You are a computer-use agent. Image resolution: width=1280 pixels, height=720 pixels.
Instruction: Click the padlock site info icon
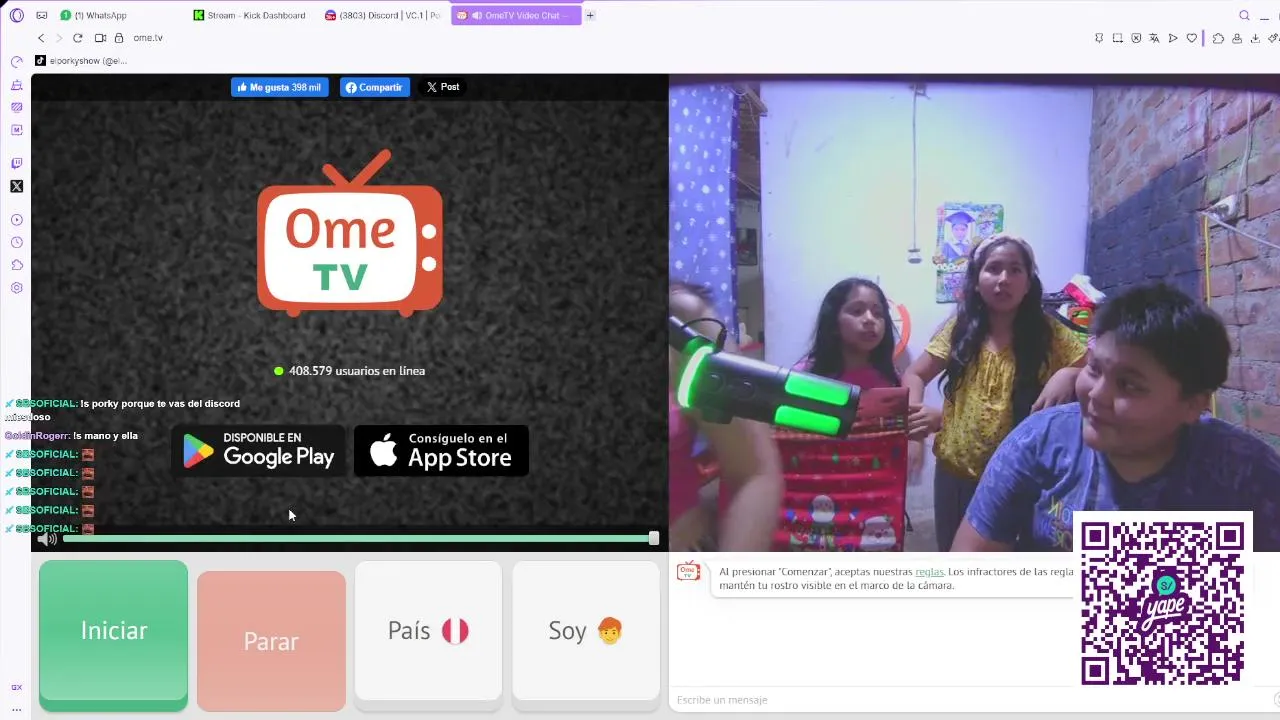point(119,38)
